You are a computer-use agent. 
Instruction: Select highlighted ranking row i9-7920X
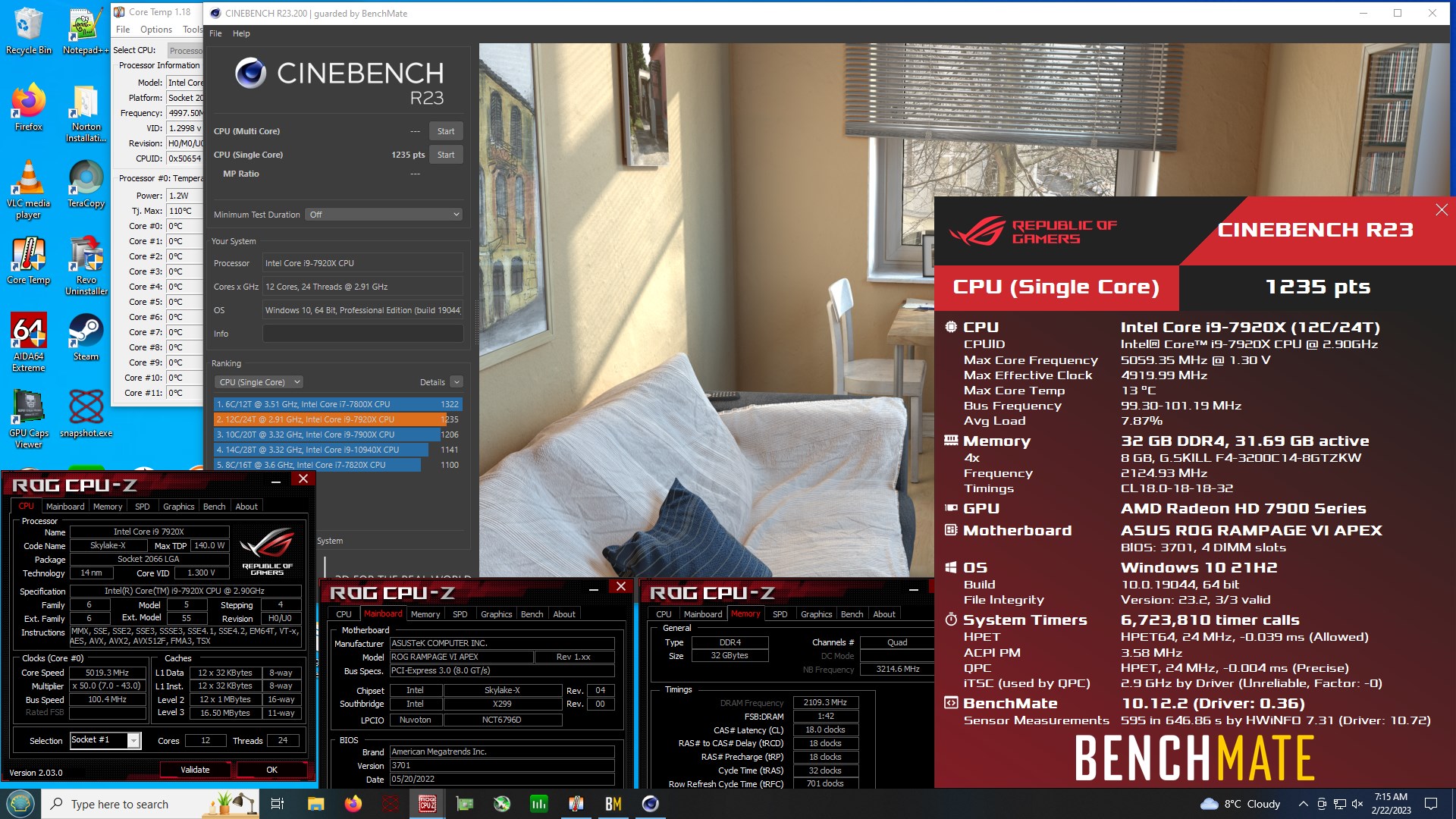coord(338,419)
